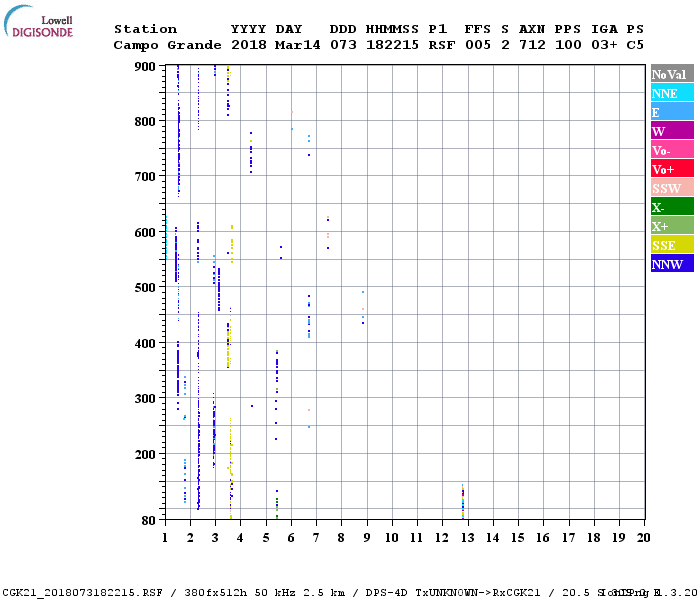This screenshot has height=600, width=700.
Task: Click the PPS value 100
Action: [x=568, y=45]
